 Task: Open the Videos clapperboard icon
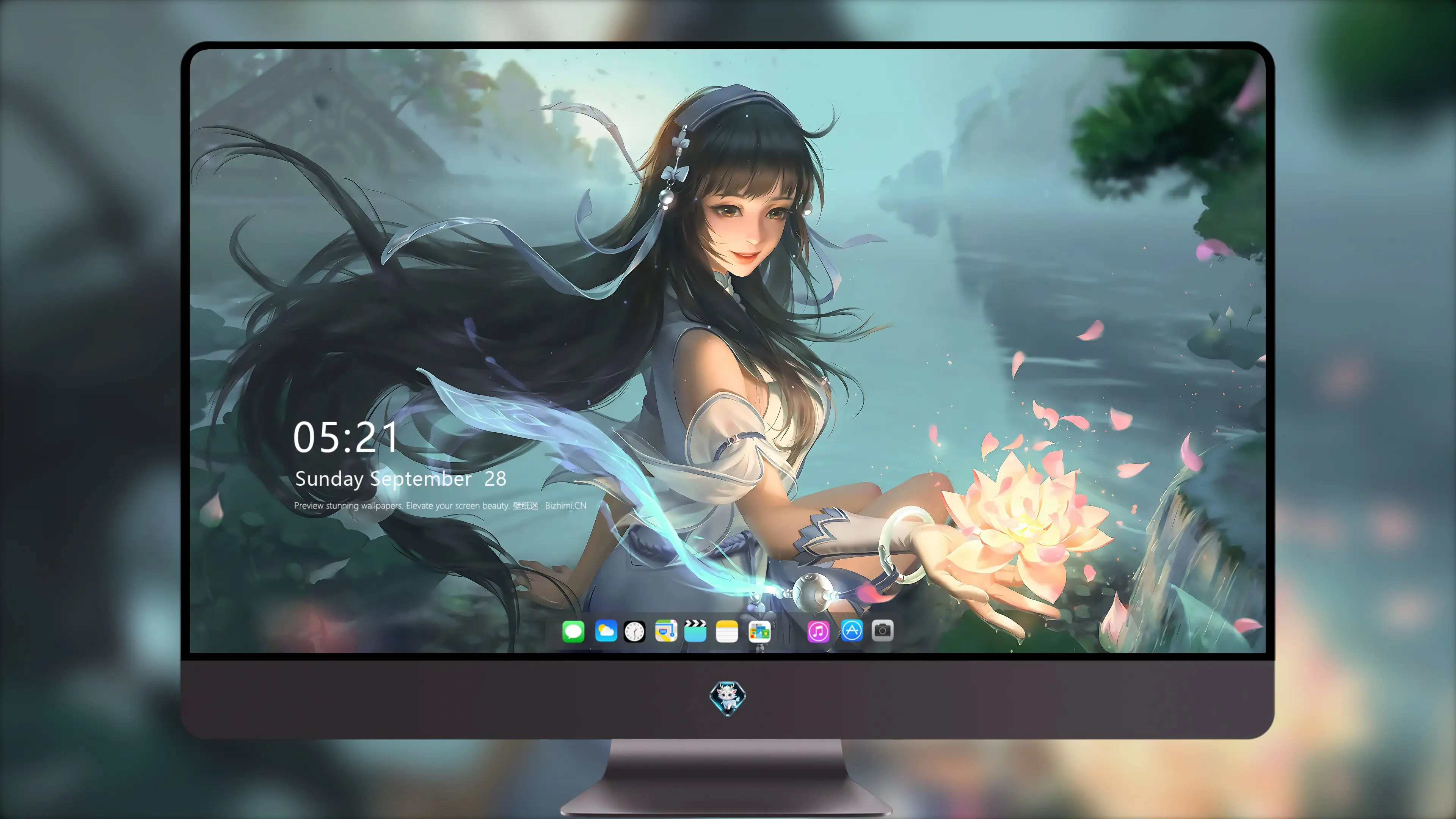point(695,631)
